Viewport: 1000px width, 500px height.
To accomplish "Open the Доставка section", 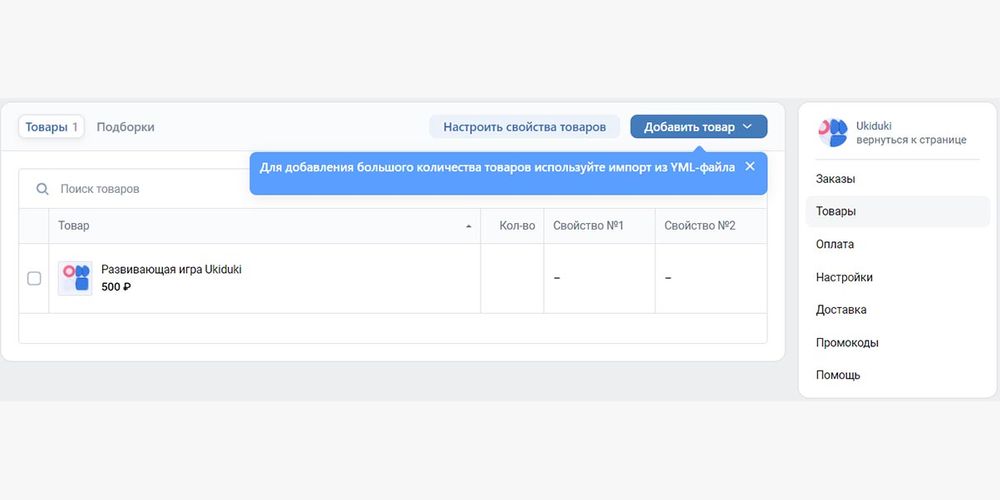I will [x=841, y=310].
